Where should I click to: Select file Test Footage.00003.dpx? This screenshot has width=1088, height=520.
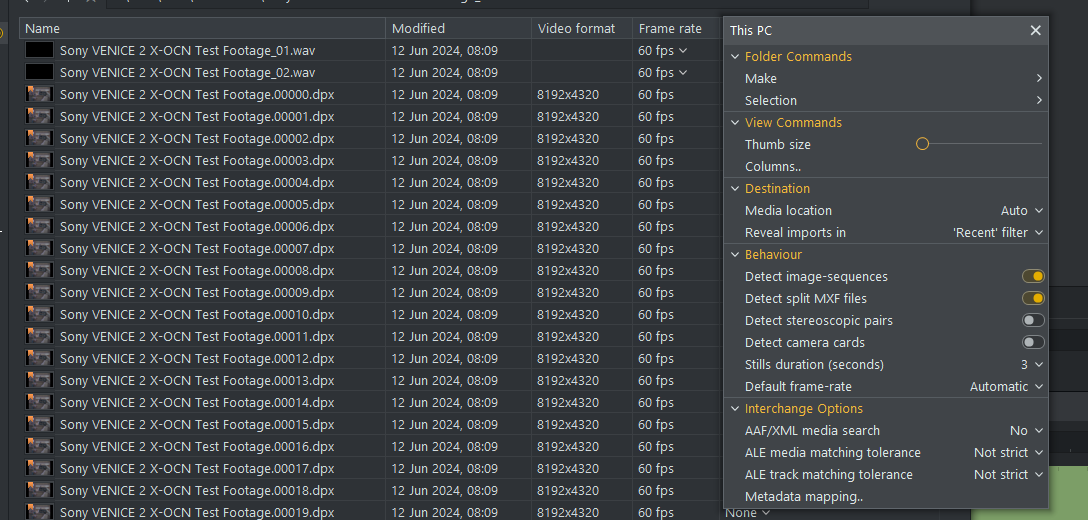coord(197,160)
